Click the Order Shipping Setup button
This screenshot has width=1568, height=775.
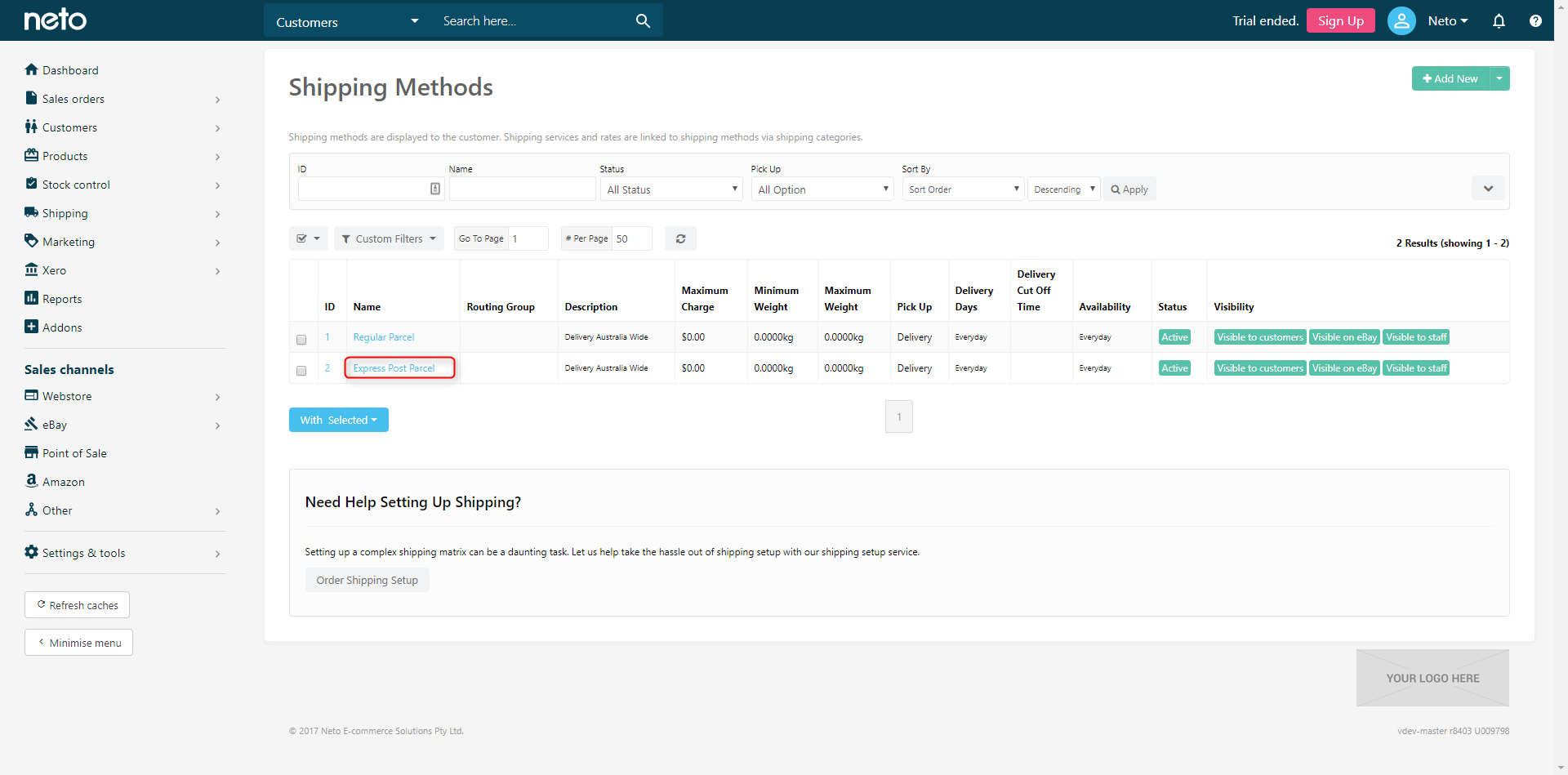(x=367, y=580)
